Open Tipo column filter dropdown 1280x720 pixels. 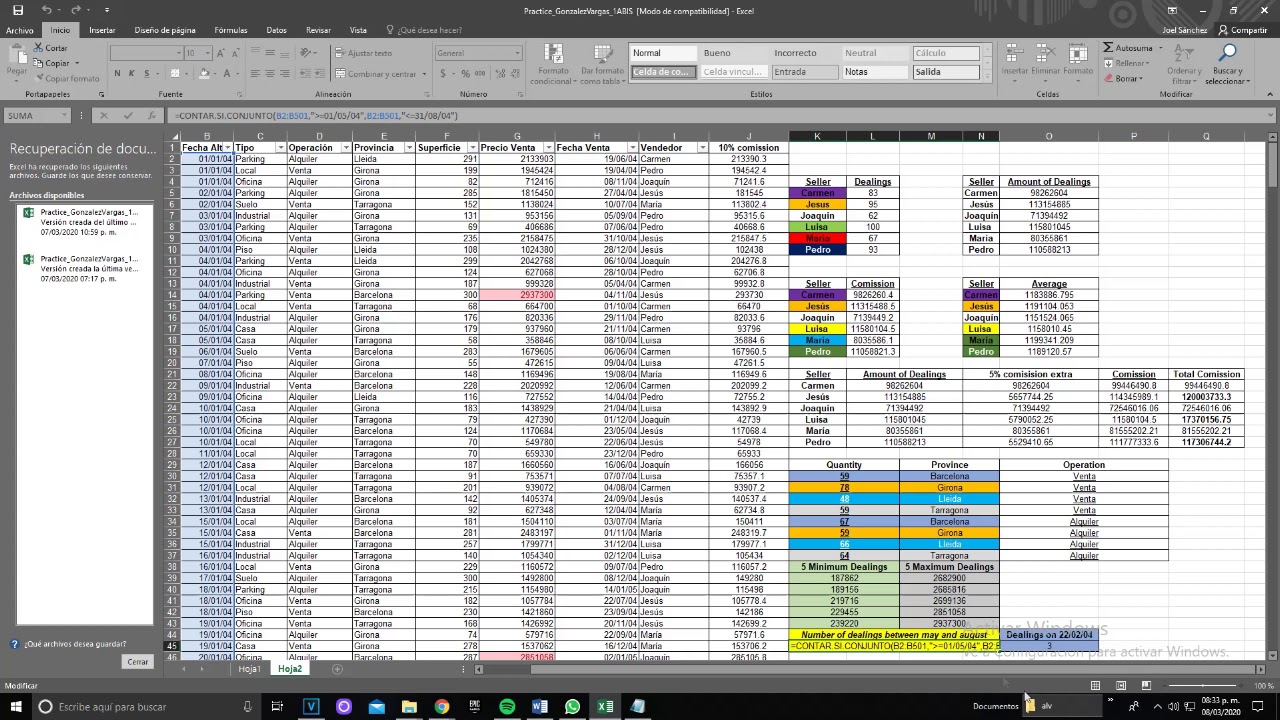tap(279, 148)
